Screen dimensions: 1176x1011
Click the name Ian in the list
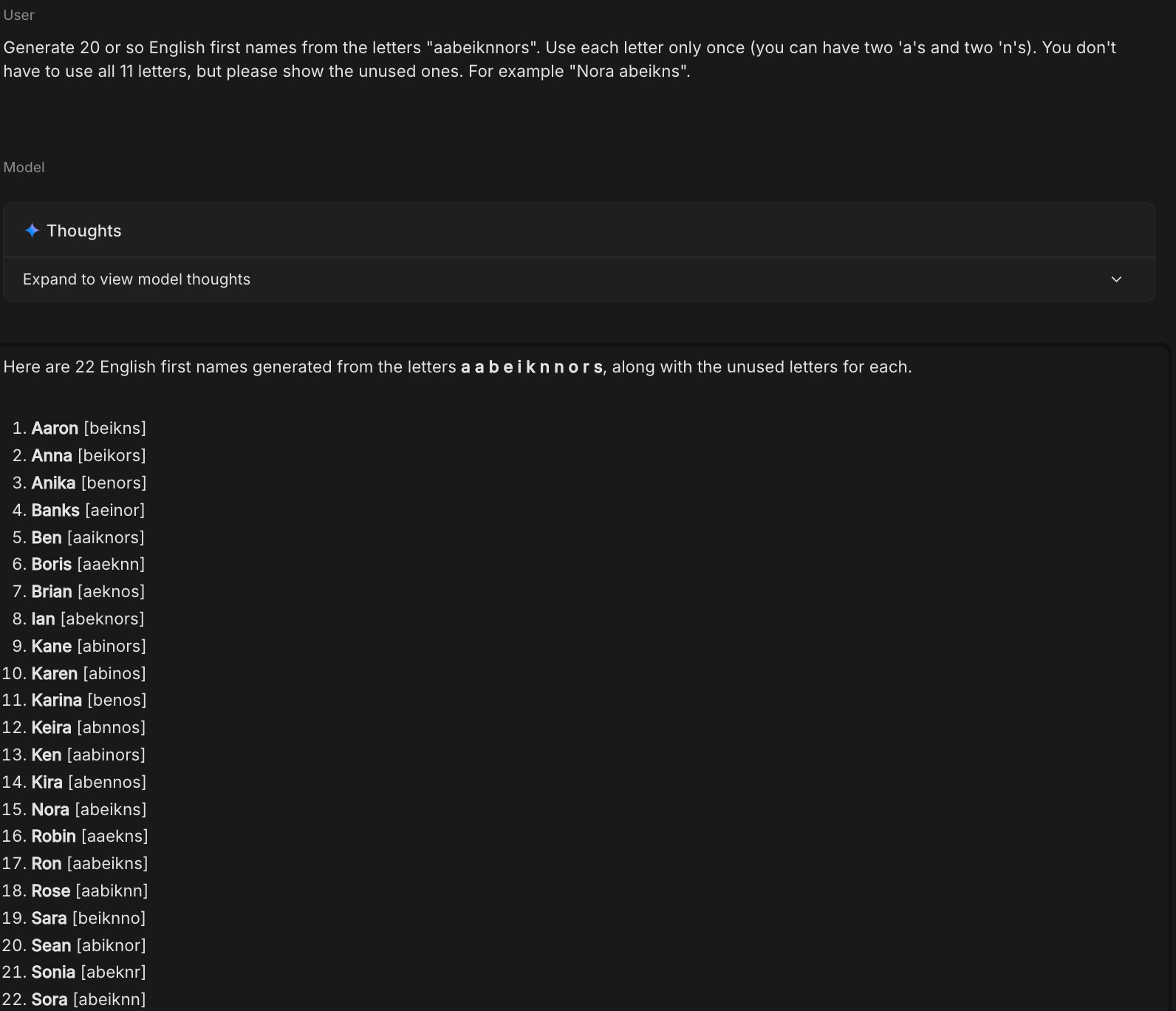tap(43, 619)
